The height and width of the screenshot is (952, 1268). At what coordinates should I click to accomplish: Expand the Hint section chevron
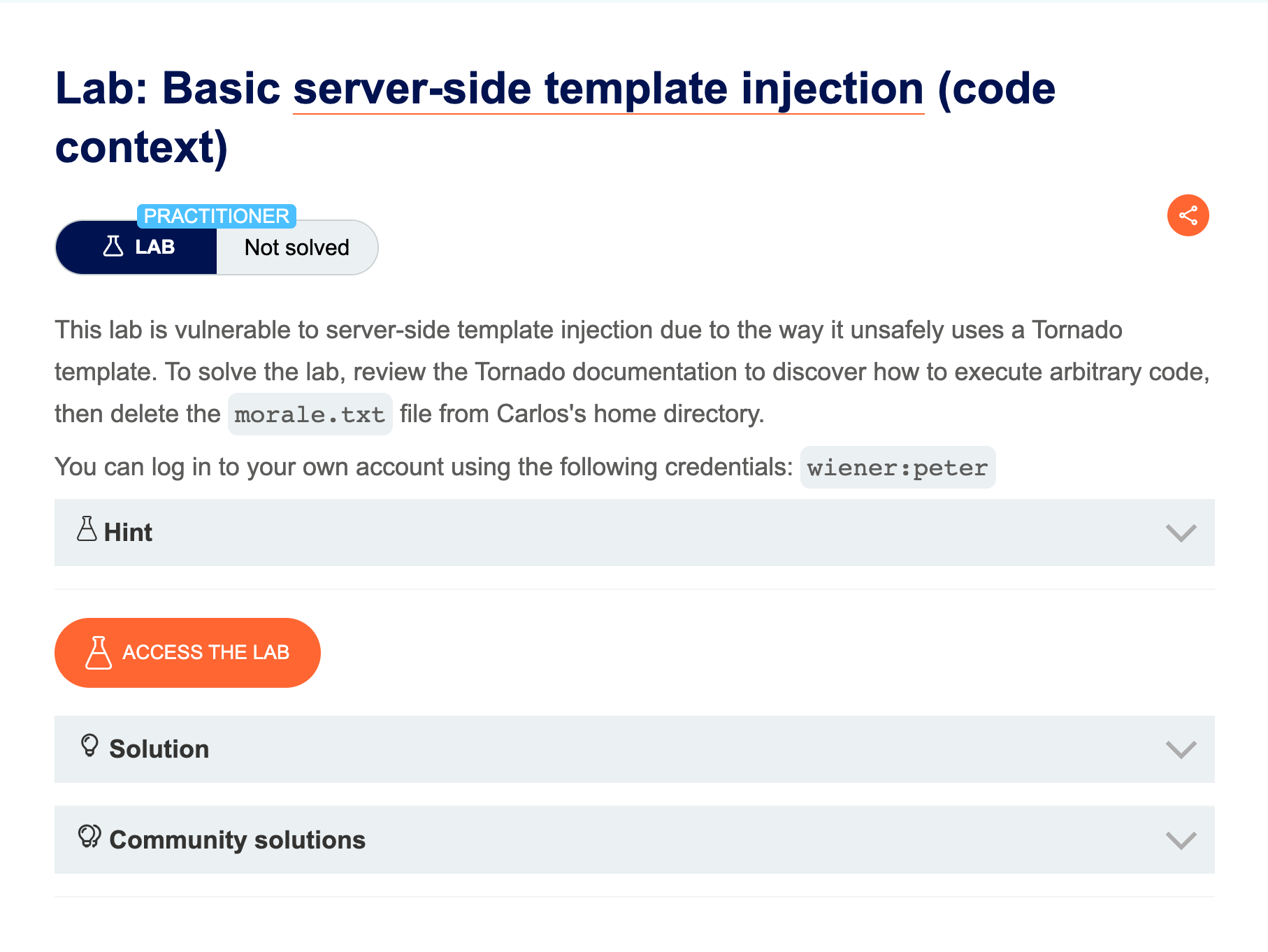click(x=1181, y=533)
